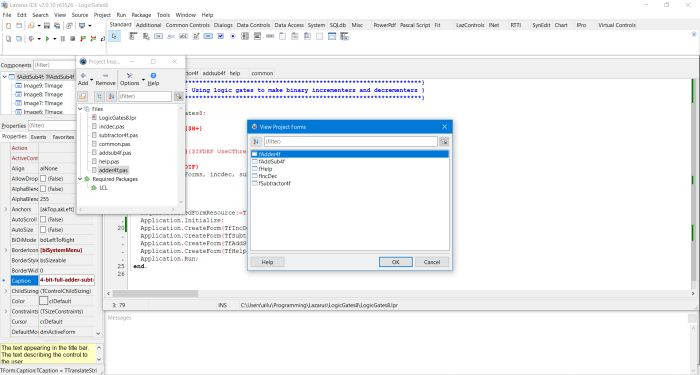The height and width of the screenshot is (375, 700).
Task: Expand the Constraints property
Action: pyautogui.click(x=6, y=312)
